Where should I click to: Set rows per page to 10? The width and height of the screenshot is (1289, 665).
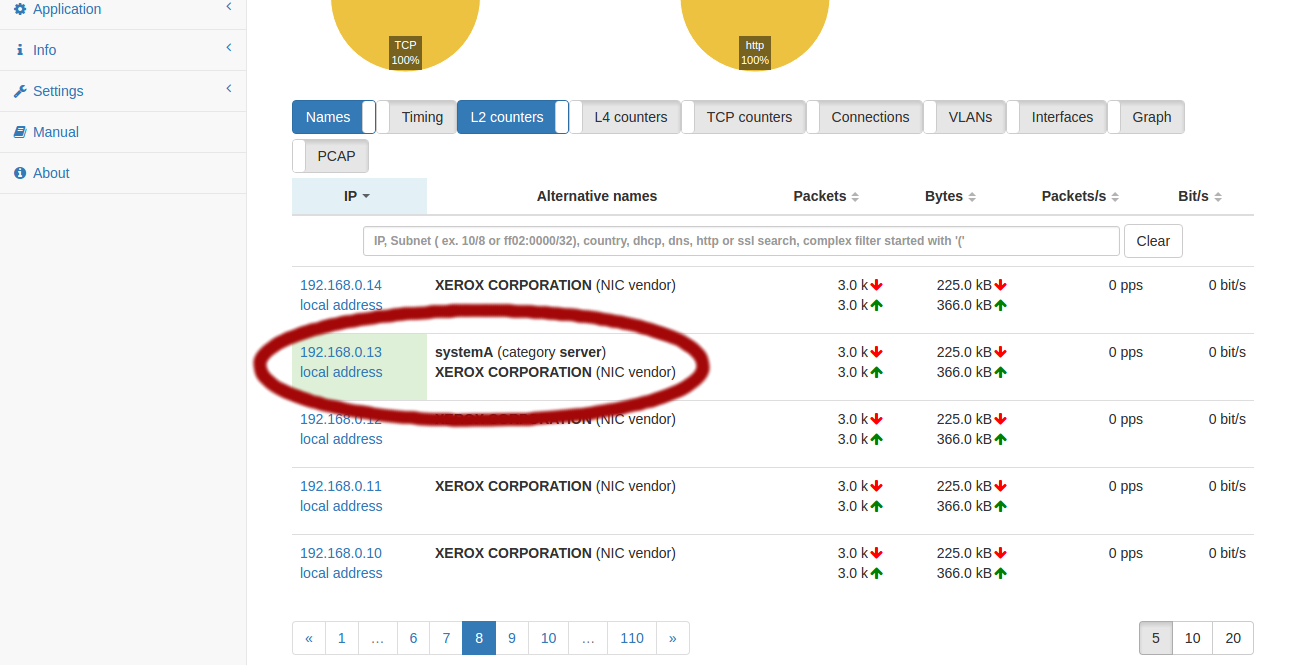click(x=1193, y=638)
